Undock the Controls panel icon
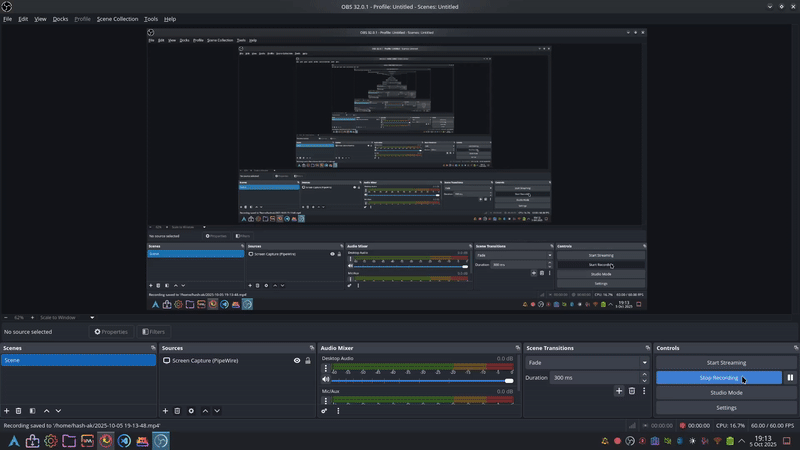Screen dimensions: 800x450 (796, 348)
